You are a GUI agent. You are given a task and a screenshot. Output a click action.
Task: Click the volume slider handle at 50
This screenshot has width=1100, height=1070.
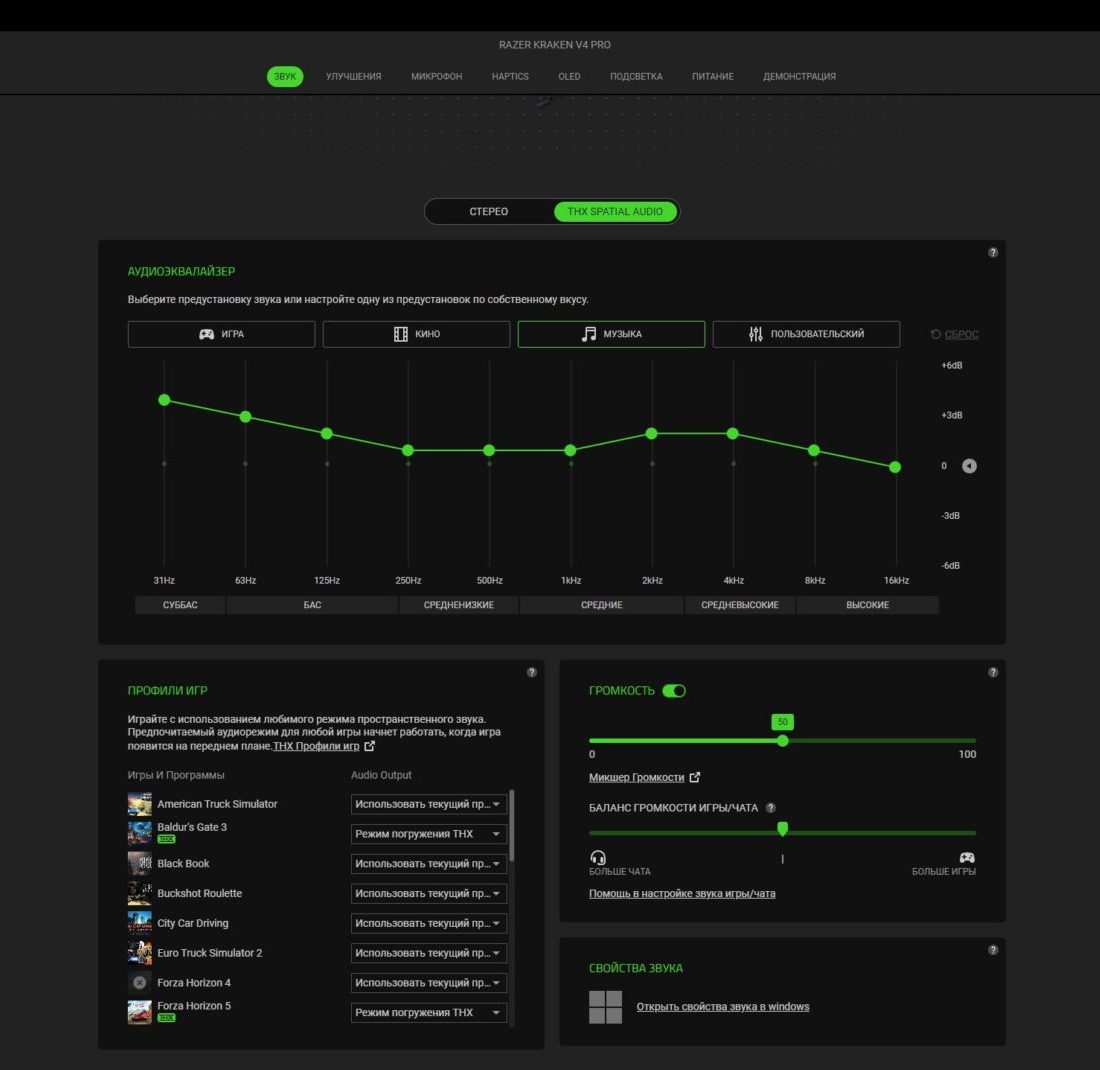[783, 741]
